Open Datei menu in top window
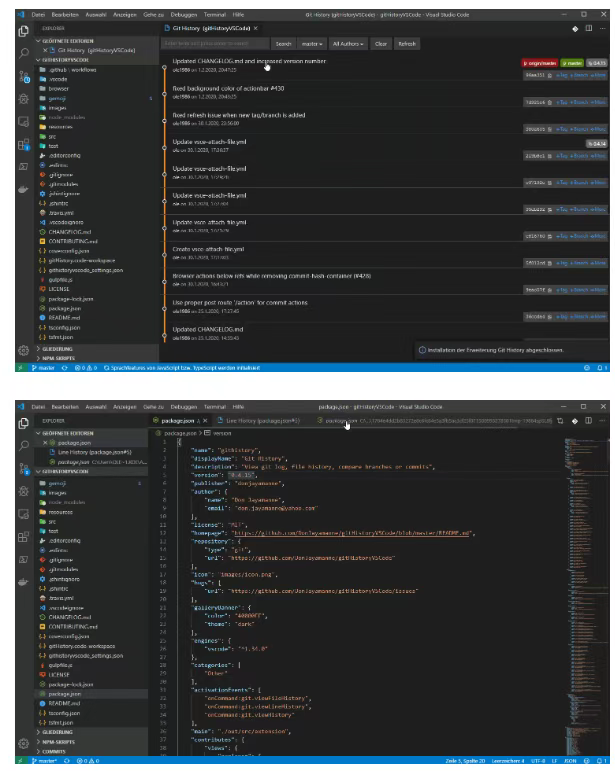 38,15
